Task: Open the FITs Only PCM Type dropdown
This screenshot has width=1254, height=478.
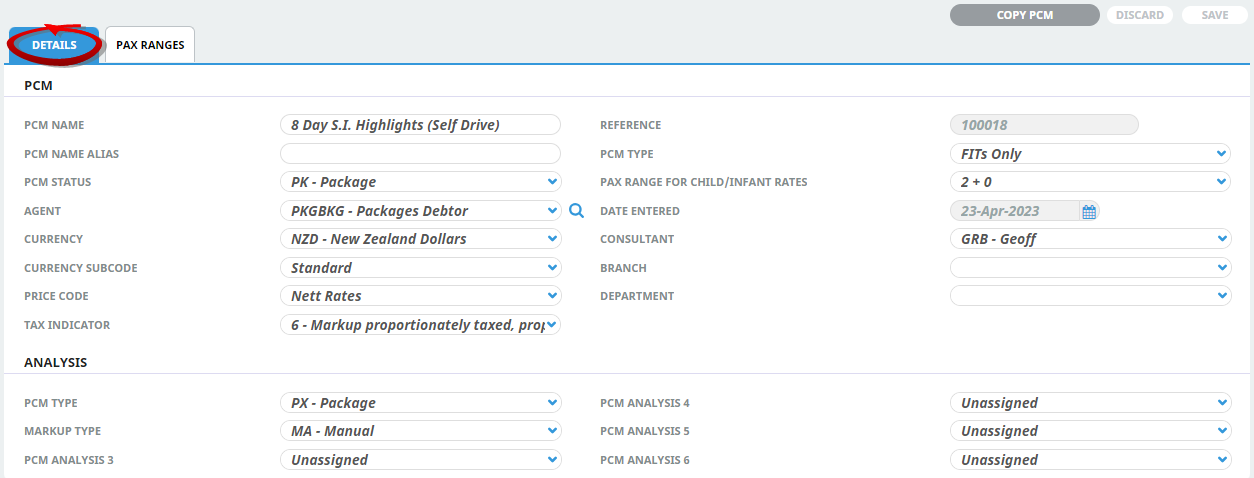Action: pyautogui.click(x=1089, y=154)
